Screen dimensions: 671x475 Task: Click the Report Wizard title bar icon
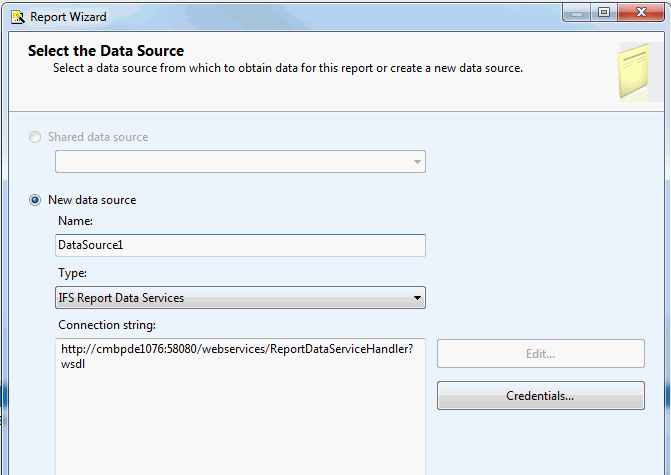(x=18, y=17)
